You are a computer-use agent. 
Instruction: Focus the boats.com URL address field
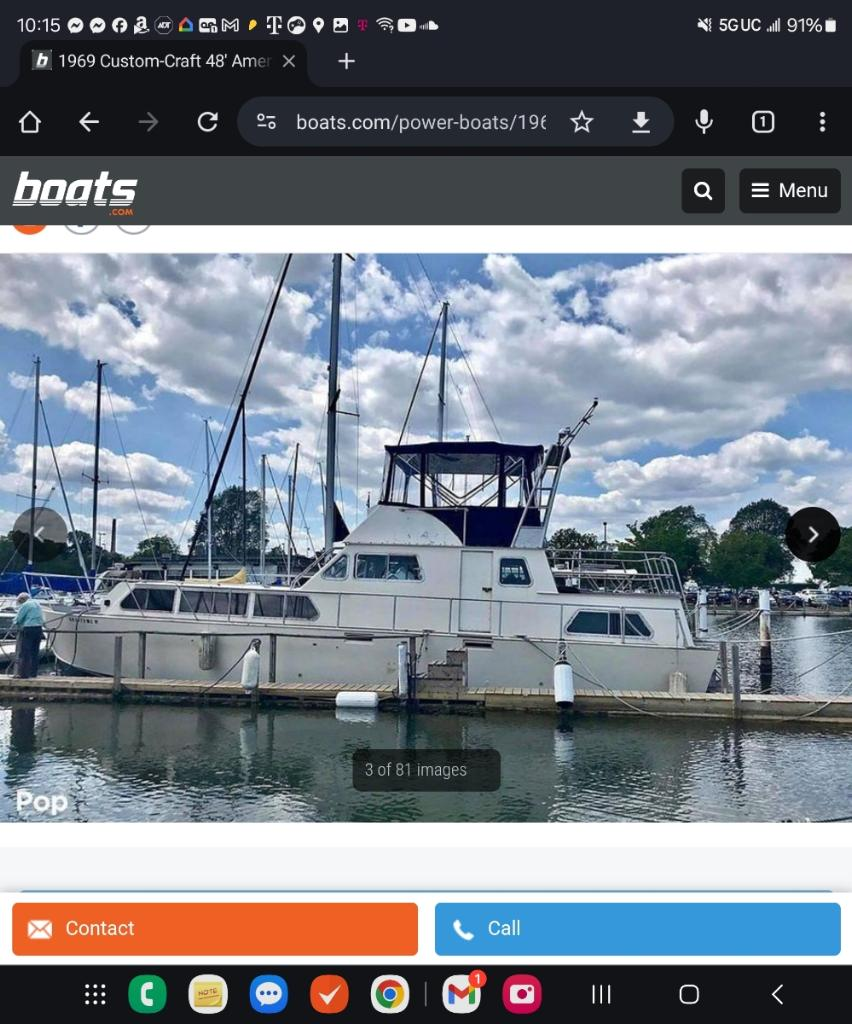coord(420,122)
